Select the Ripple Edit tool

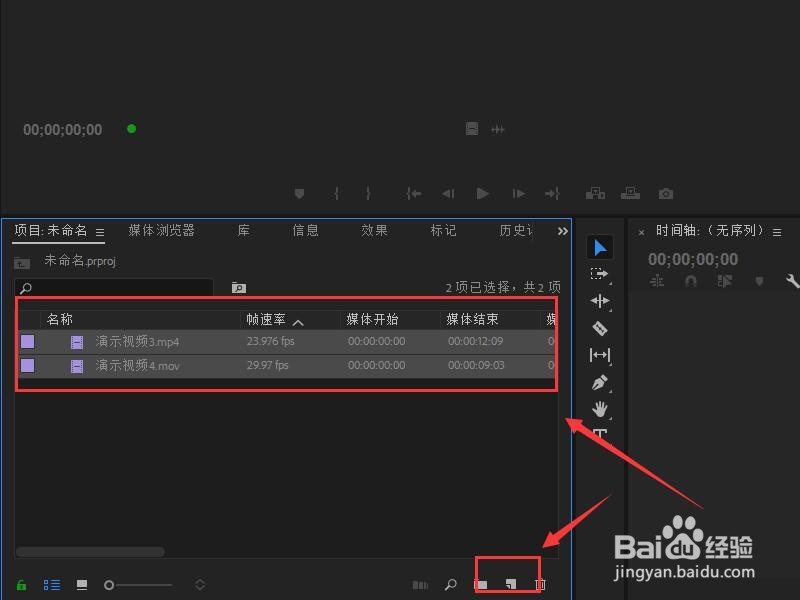(599, 301)
